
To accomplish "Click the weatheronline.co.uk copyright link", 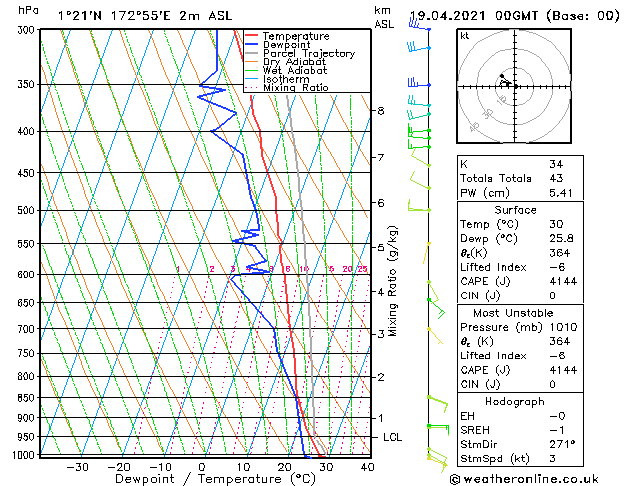I will coord(524,479).
